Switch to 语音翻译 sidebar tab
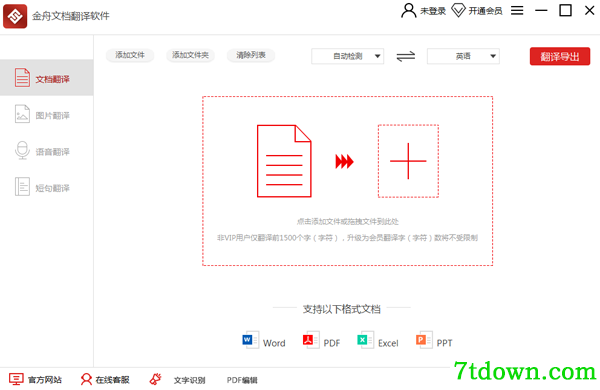The image size is (600, 390). tap(47, 150)
